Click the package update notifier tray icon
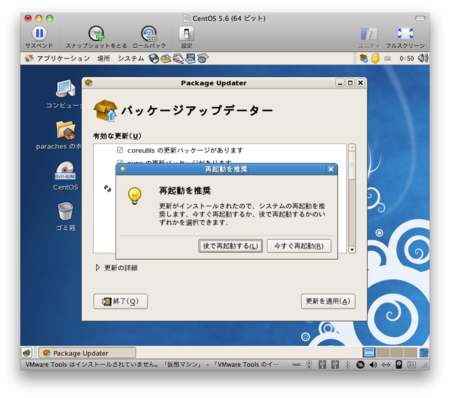 (x=363, y=59)
